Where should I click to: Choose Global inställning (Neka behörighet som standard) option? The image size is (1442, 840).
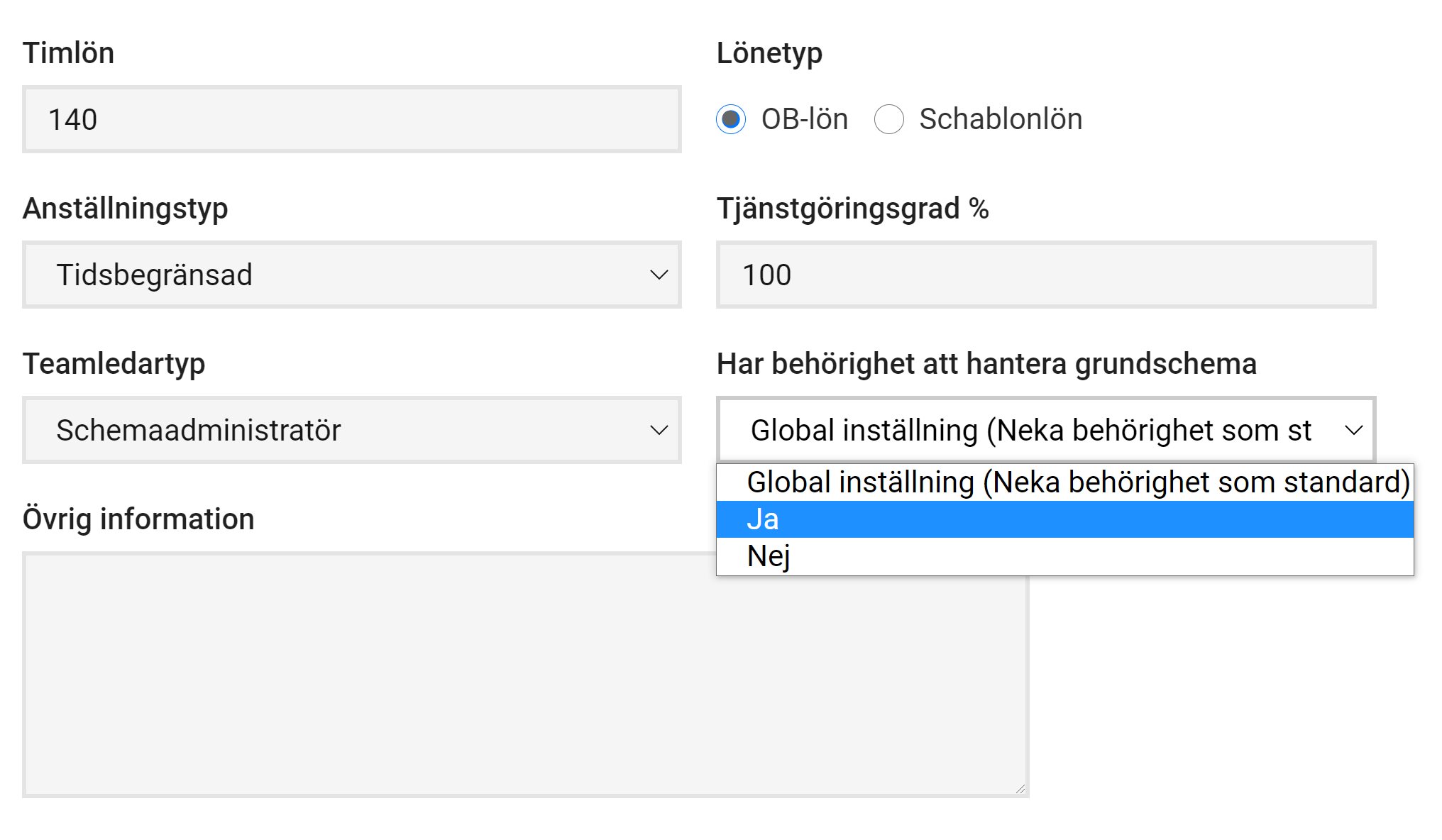click(1077, 482)
